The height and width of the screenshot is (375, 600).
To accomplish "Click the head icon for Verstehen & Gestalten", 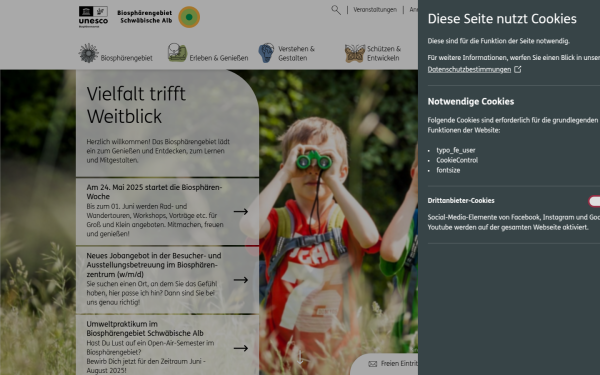I will (x=266, y=53).
